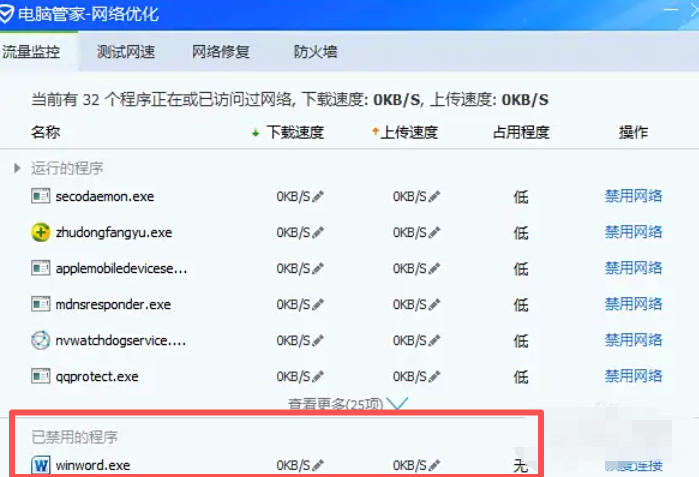
Task: Edit upload limit pencil for winword.exe
Action: point(434,465)
